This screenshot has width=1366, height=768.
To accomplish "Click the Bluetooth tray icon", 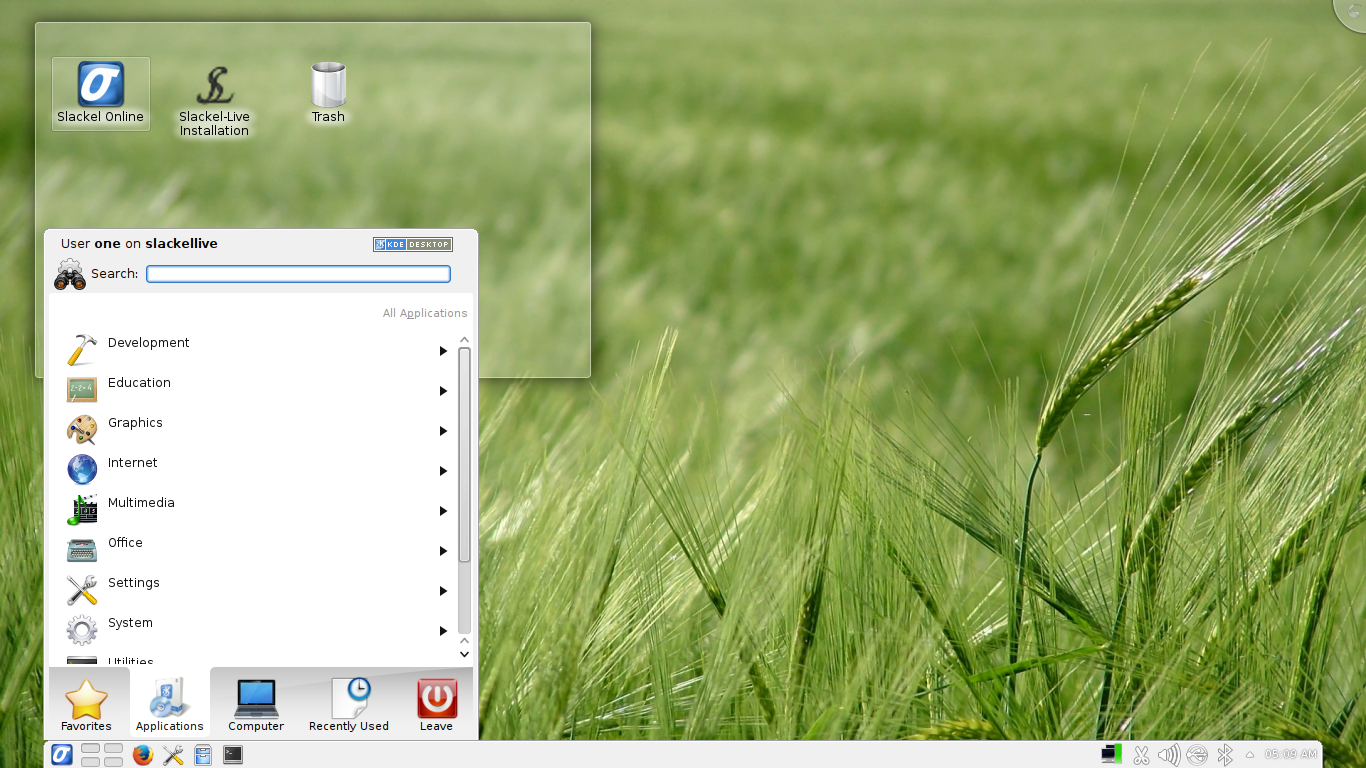I will pos(1225,754).
